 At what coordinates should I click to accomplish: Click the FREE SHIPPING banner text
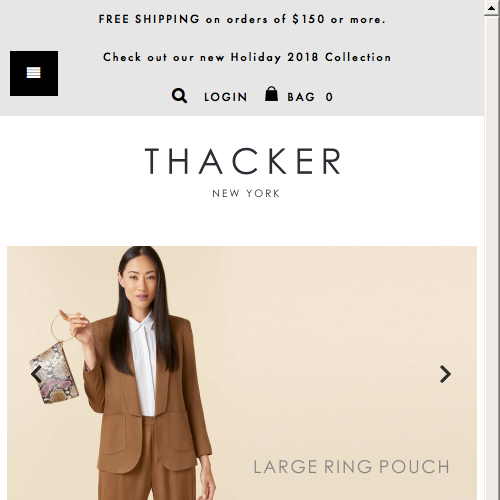pos(242,19)
